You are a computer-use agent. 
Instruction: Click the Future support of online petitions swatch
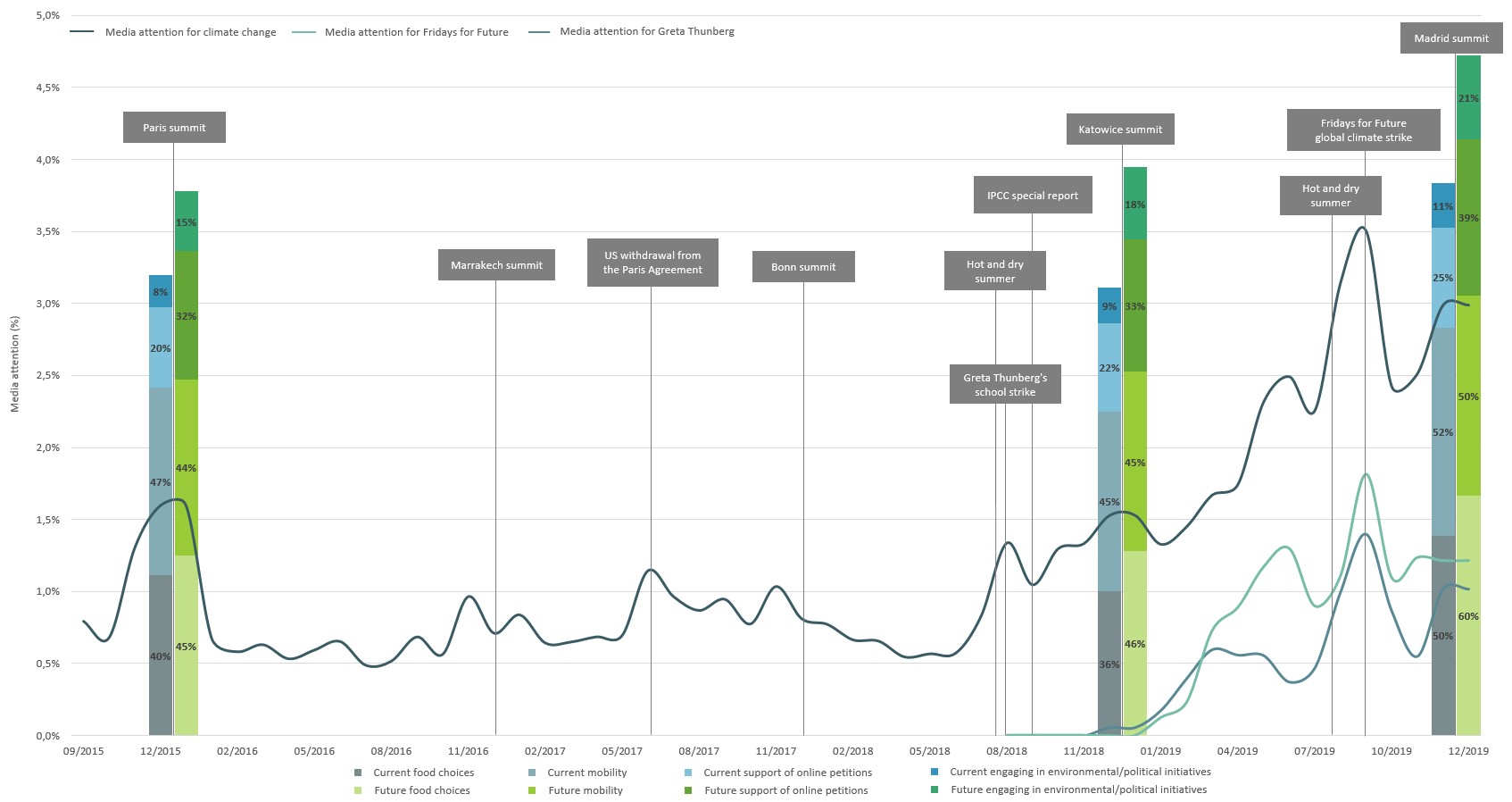(688, 790)
